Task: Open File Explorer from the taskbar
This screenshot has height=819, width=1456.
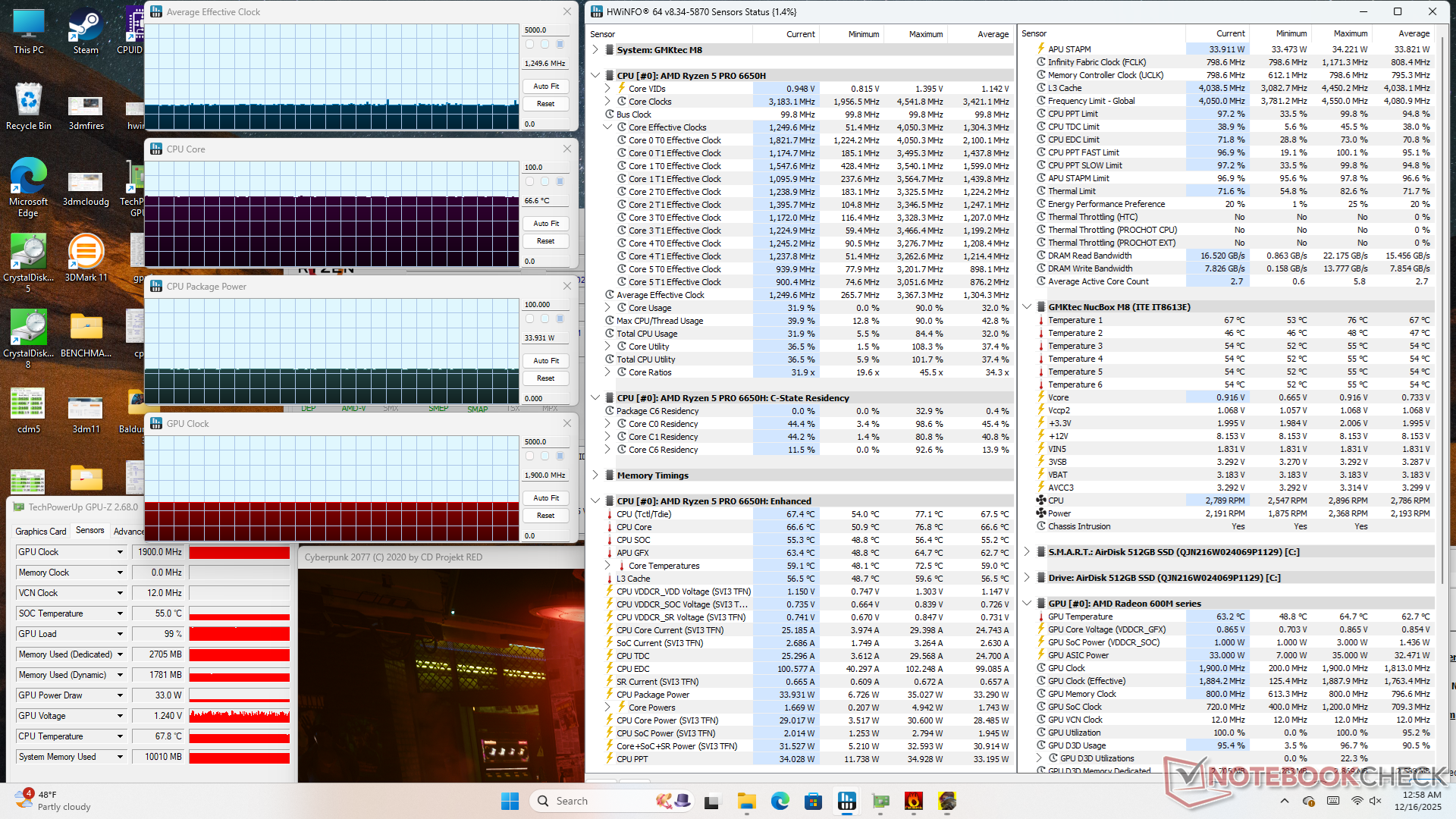Action: point(746,801)
